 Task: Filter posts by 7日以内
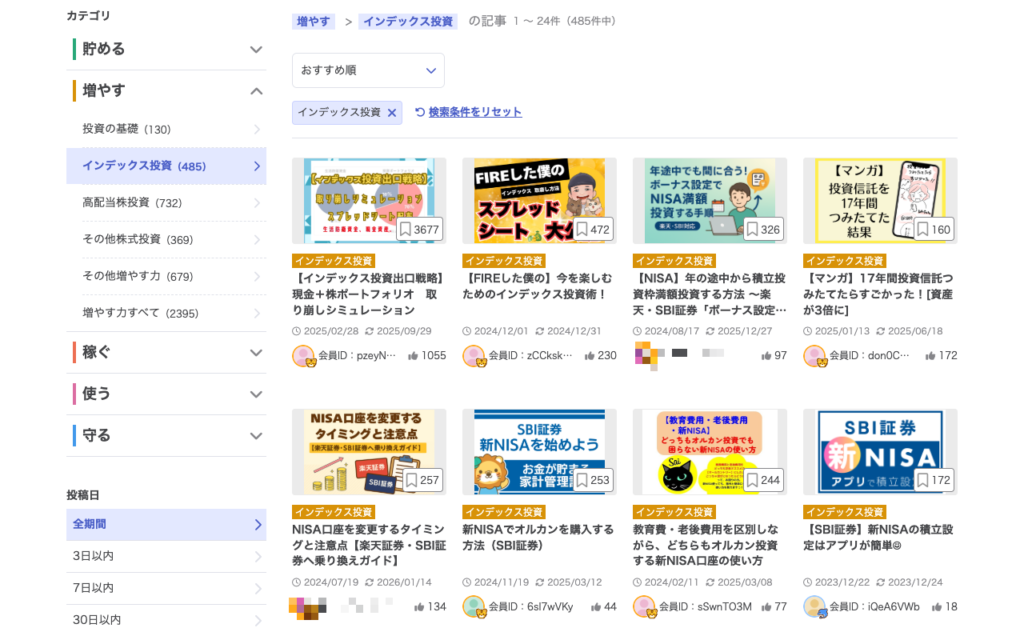pyautogui.click(x=167, y=588)
